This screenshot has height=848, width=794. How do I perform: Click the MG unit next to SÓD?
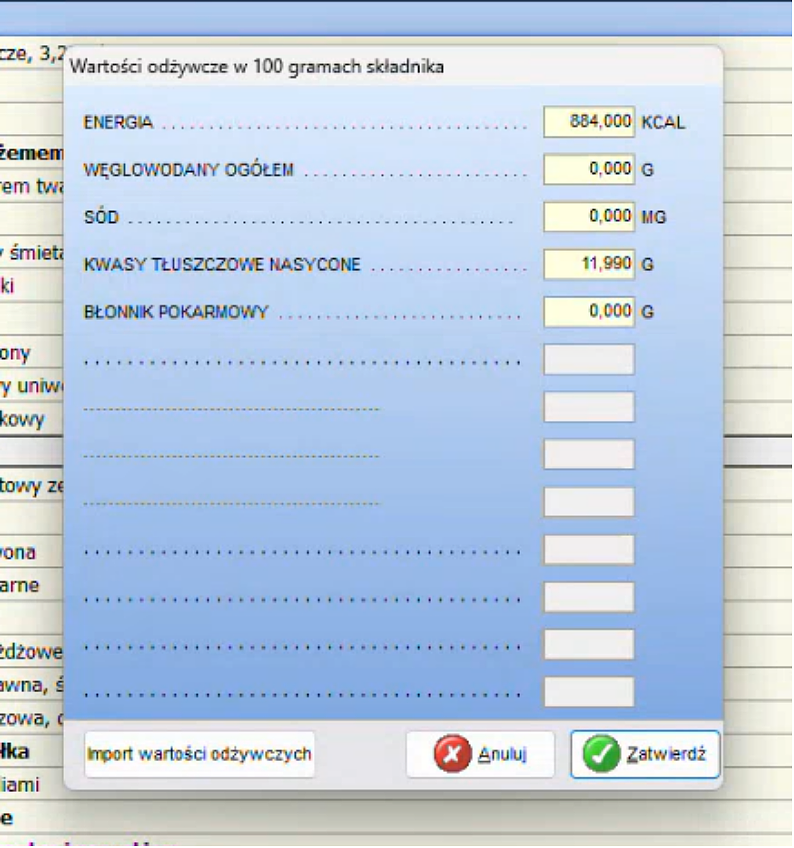(x=653, y=217)
